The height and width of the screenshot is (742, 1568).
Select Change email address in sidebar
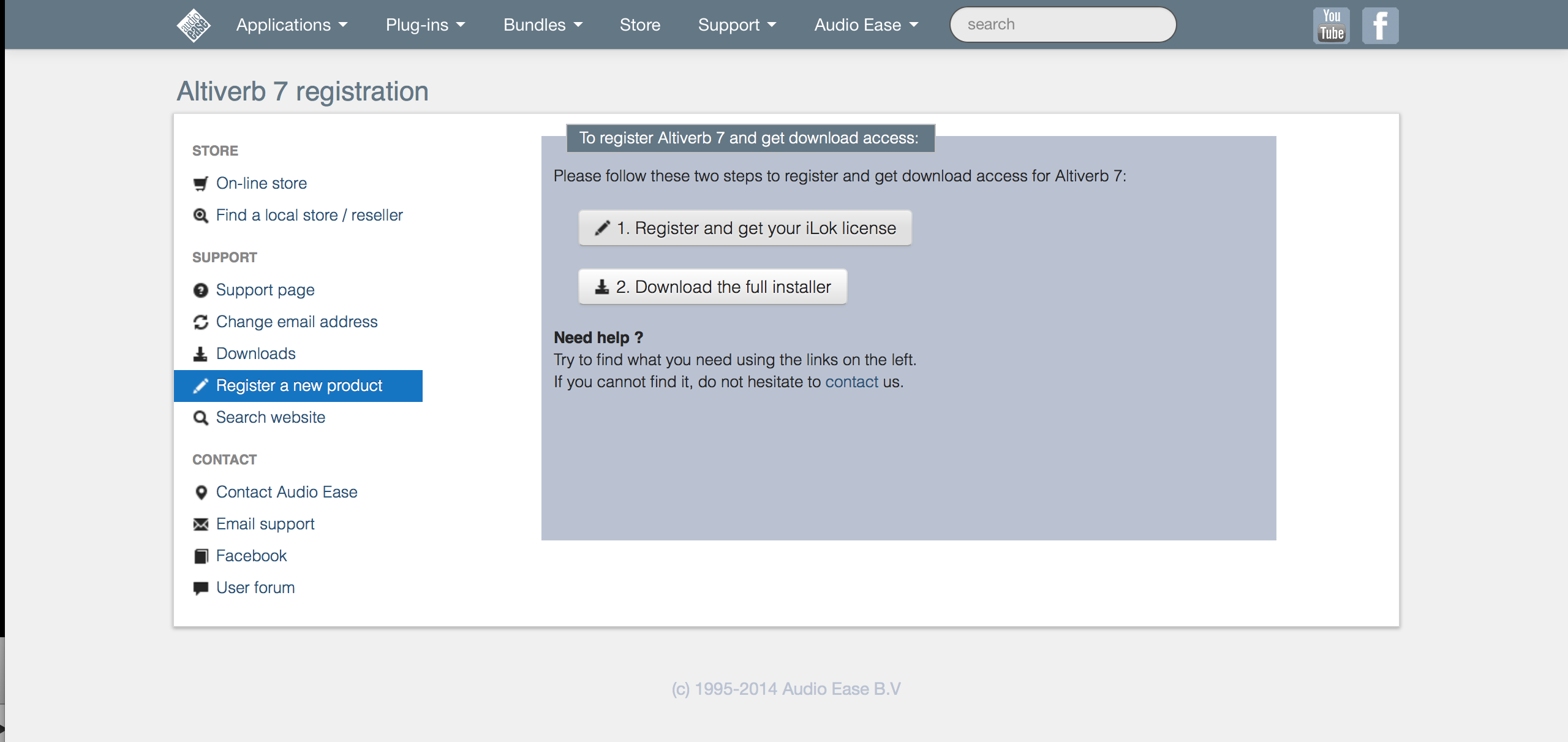point(297,322)
